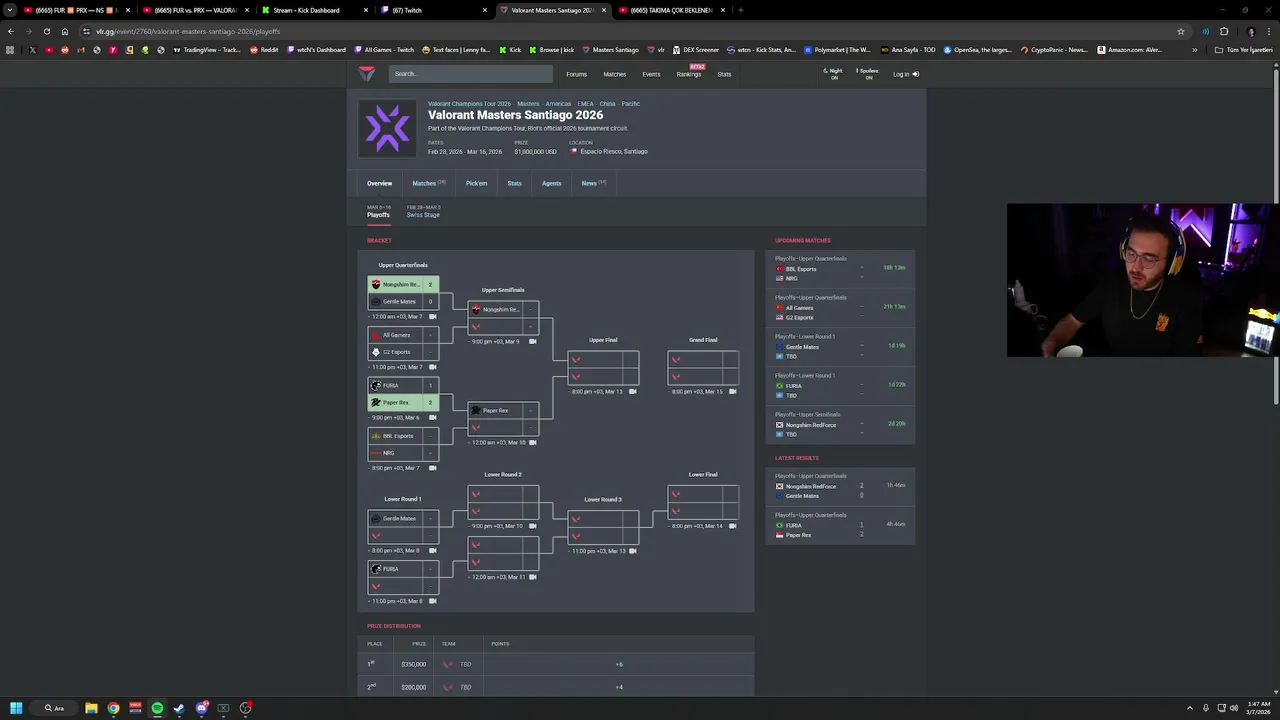Open Spotify from the taskbar
The width and height of the screenshot is (1280, 720).
coord(157,708)
